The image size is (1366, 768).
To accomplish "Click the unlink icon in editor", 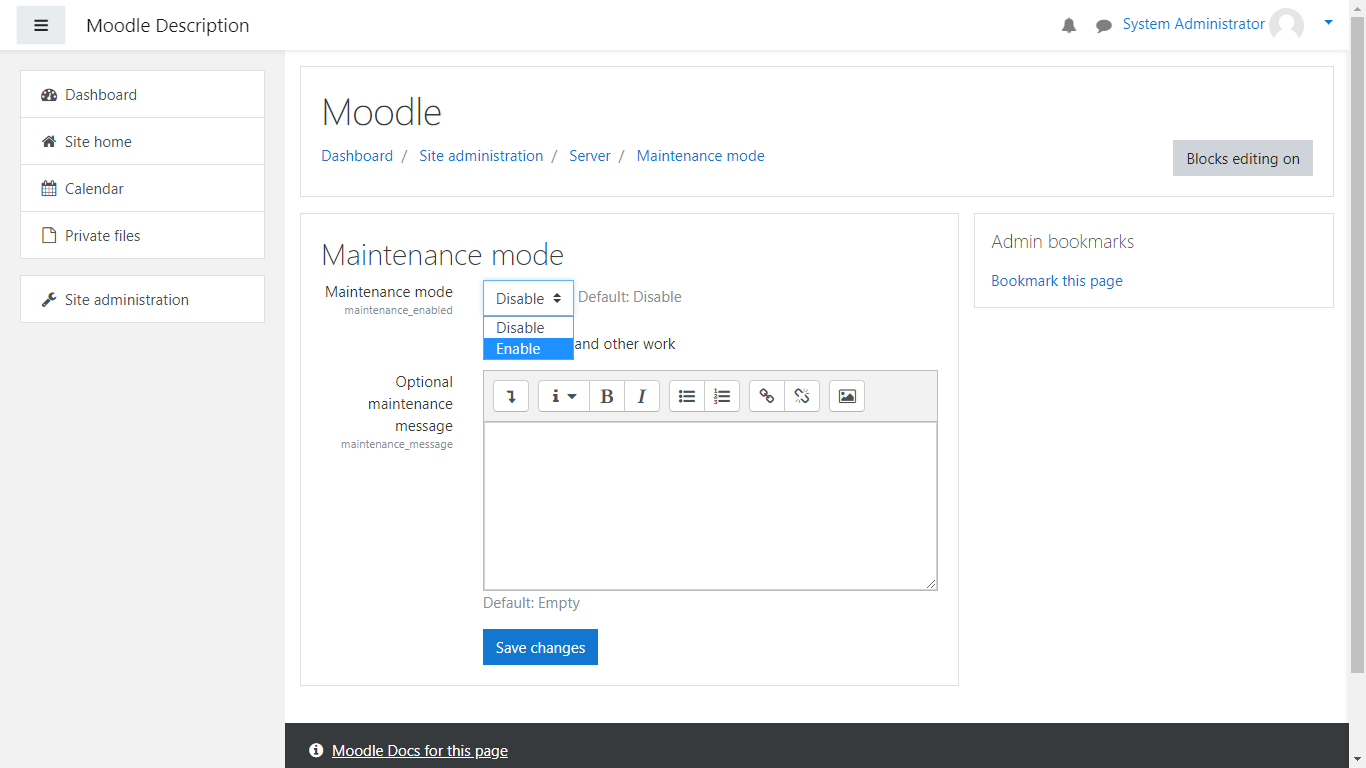I will click(x=802, y=396).
